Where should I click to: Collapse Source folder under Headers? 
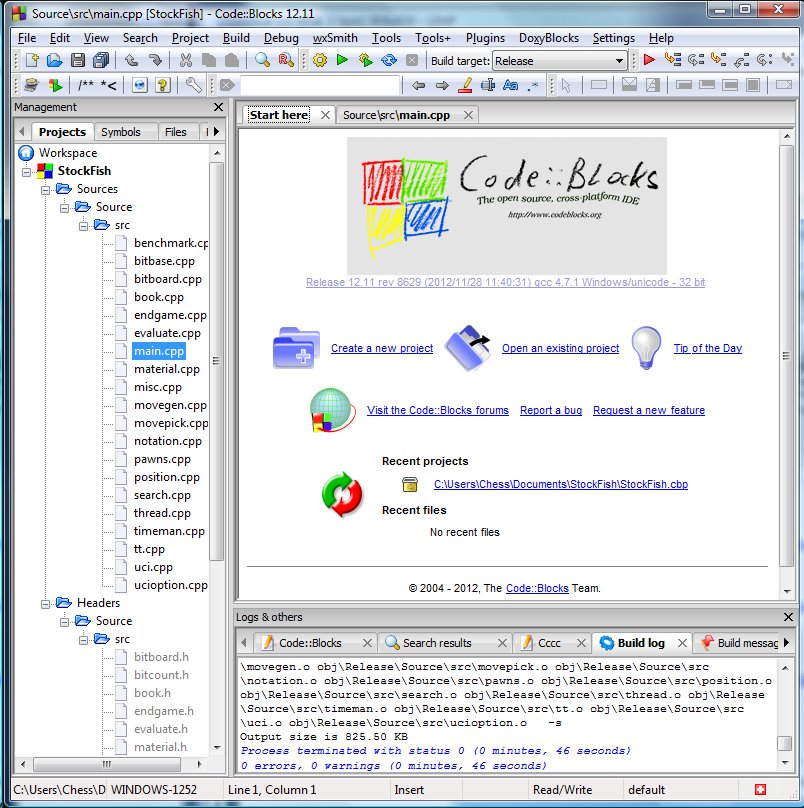(x=64, y=621)
